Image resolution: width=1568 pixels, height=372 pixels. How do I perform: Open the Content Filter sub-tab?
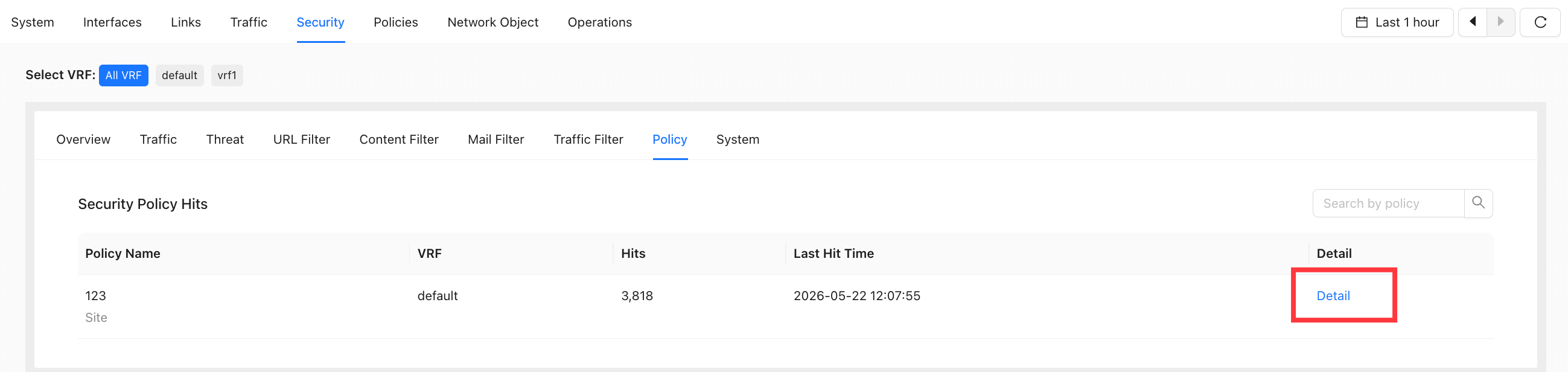click(x=399, y=139)
